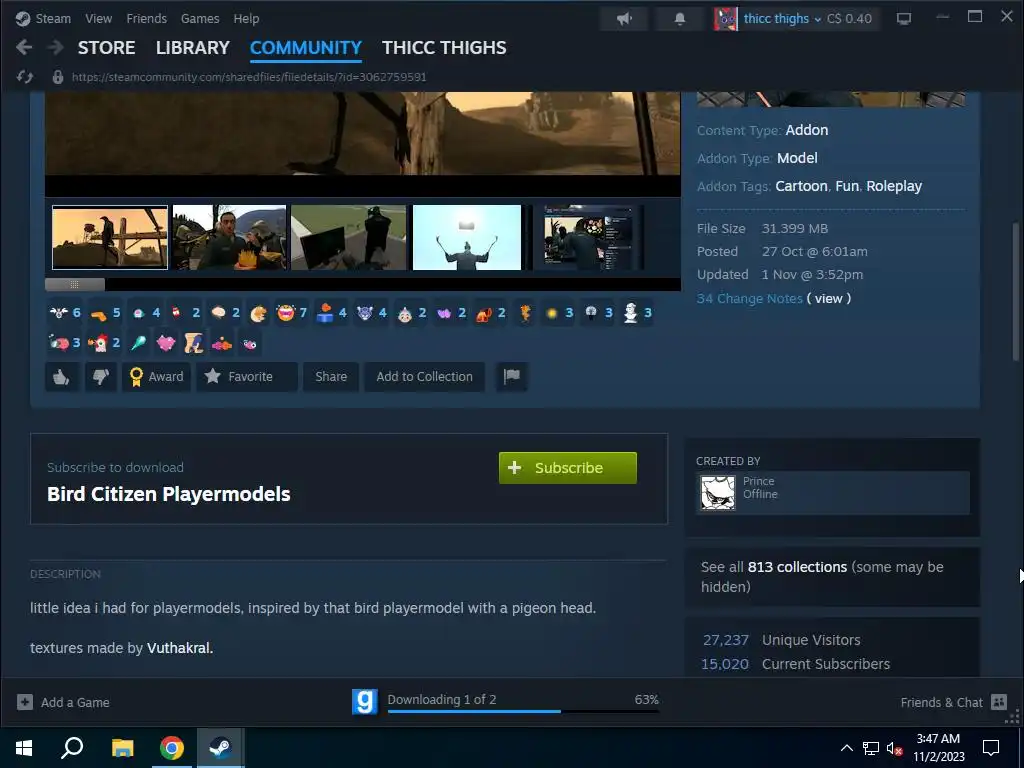Click the muted volume tray icon

[894, 748]
